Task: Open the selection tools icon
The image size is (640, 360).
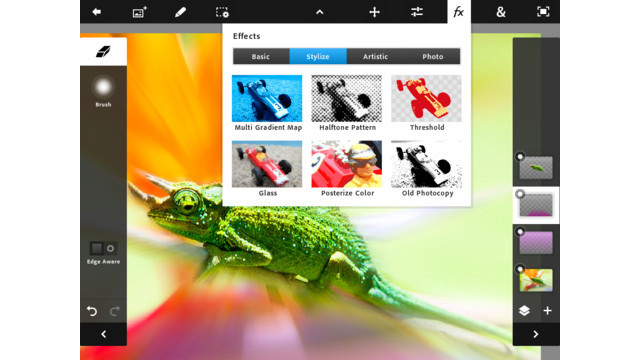Action: 222,12
